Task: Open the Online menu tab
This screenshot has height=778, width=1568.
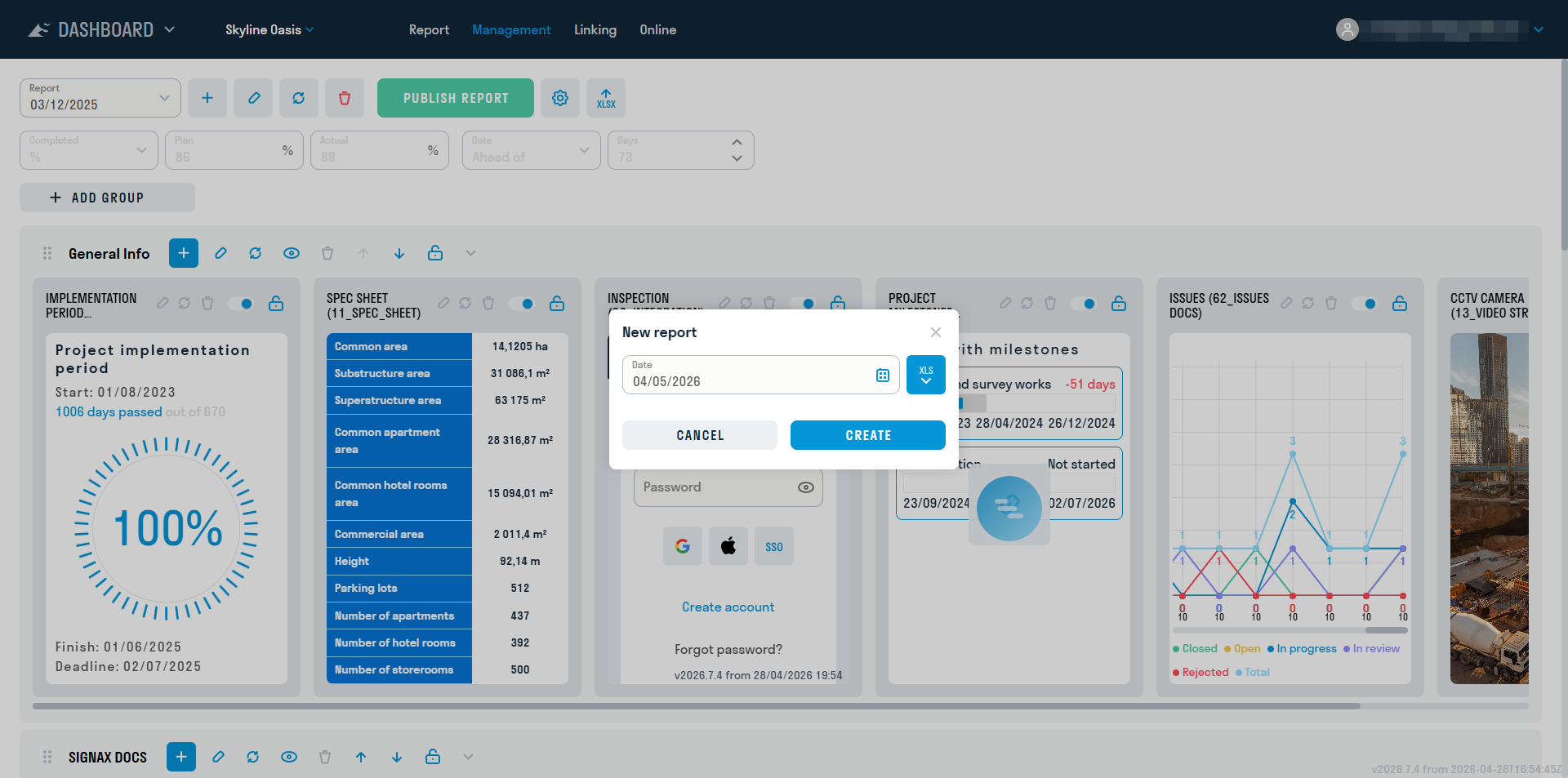Action: pos(658,30)
